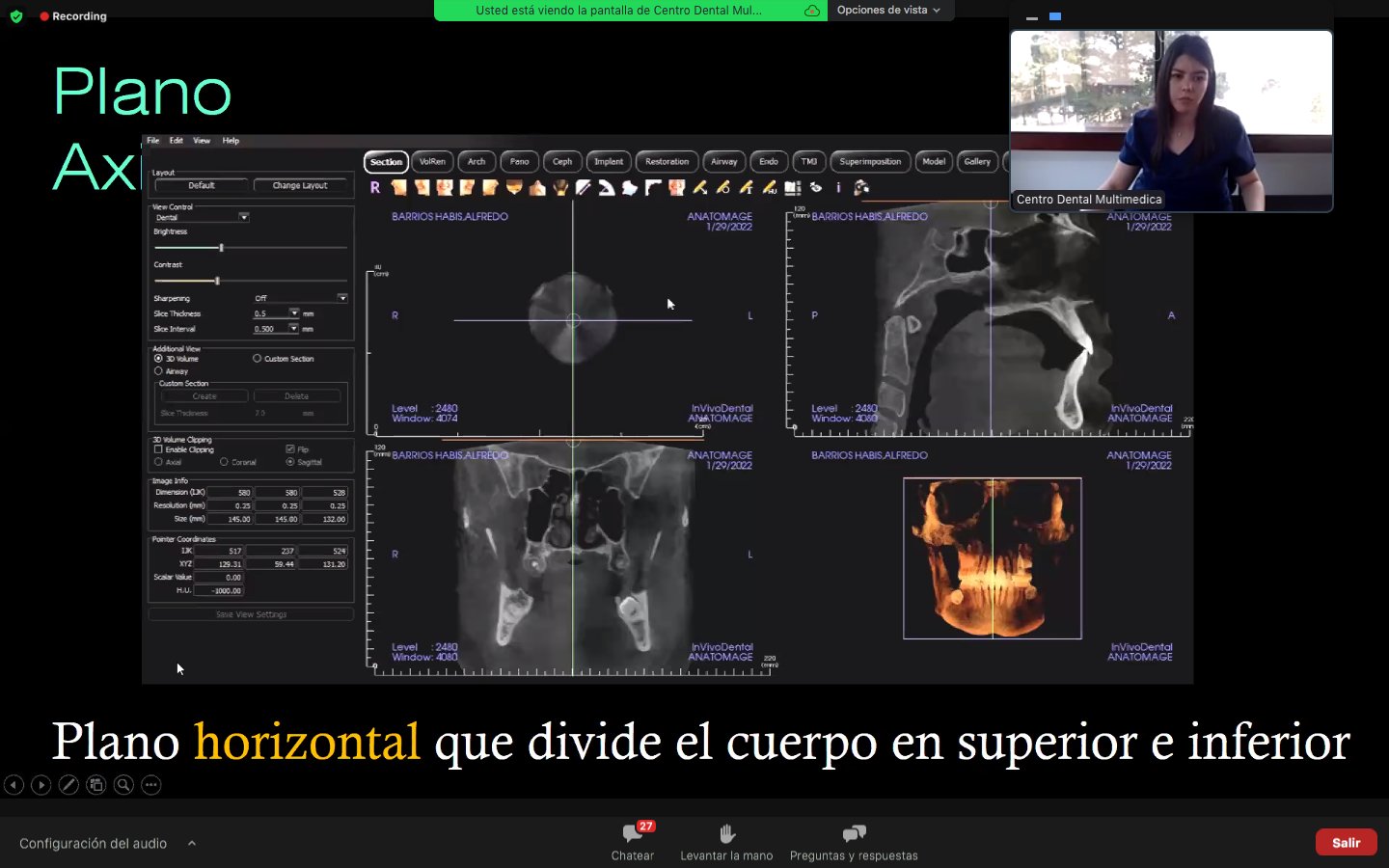Select the text notation pencil tool
Image resolution: width=1389 pixels, height=868 pixels.
[x=746, y=187]
